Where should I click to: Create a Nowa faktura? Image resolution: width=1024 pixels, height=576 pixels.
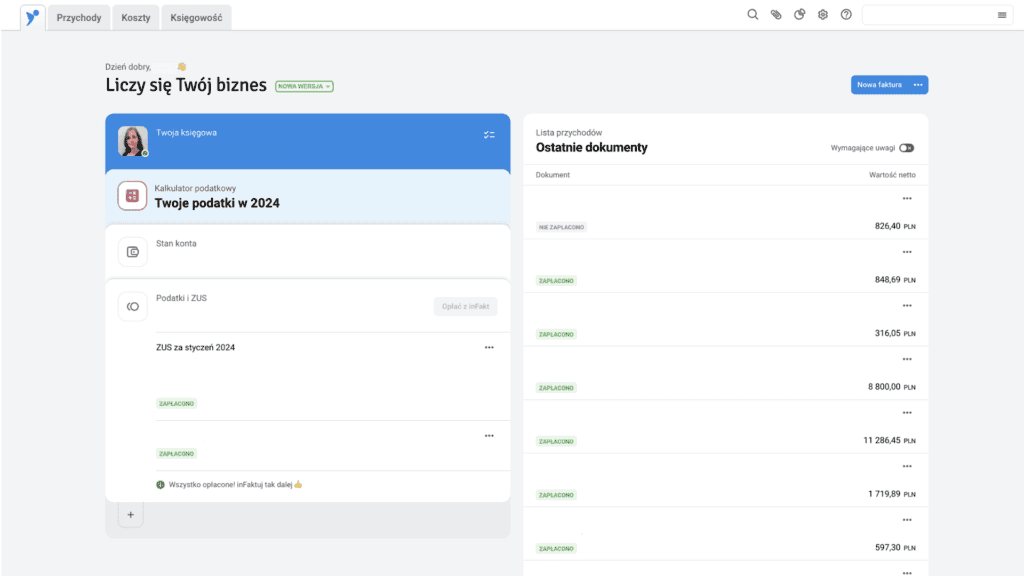(879, 85)
